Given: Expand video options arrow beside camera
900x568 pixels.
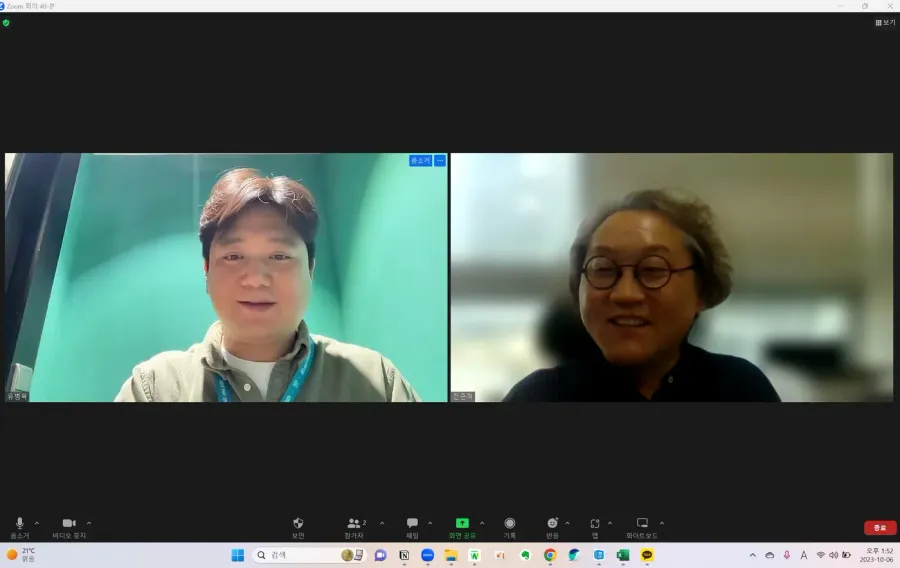Looking at the screenshot, I should (x=89, y=523).
